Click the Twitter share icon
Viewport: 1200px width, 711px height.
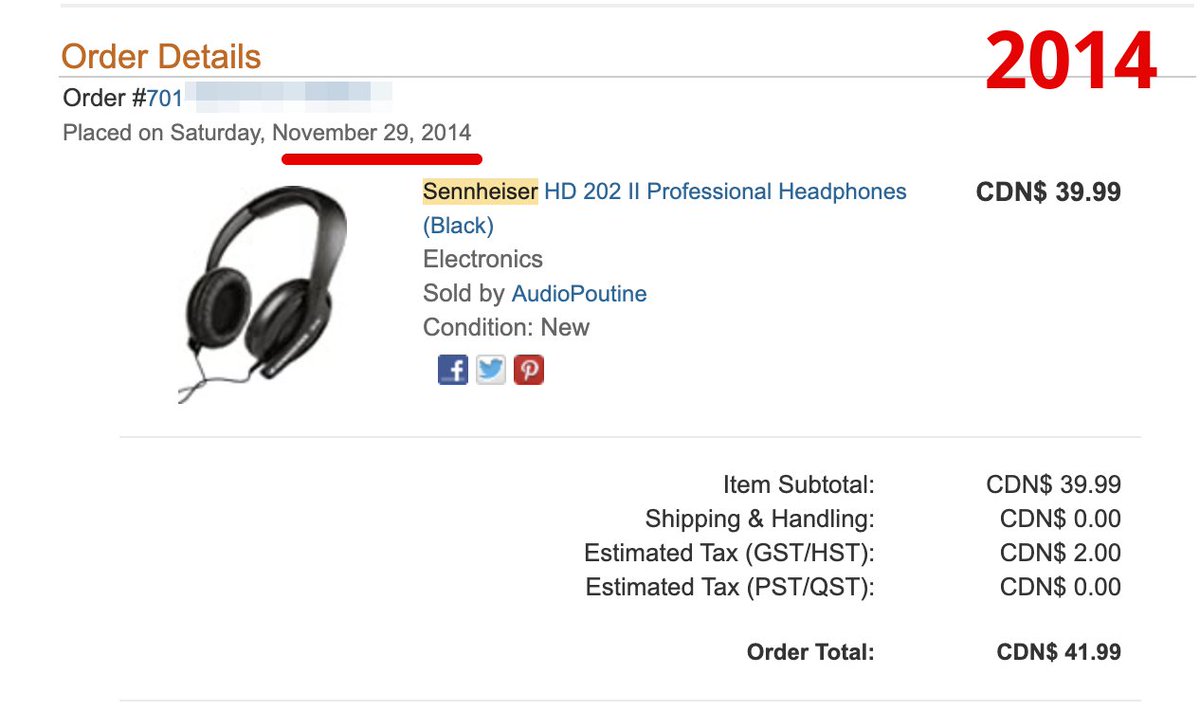491,371
